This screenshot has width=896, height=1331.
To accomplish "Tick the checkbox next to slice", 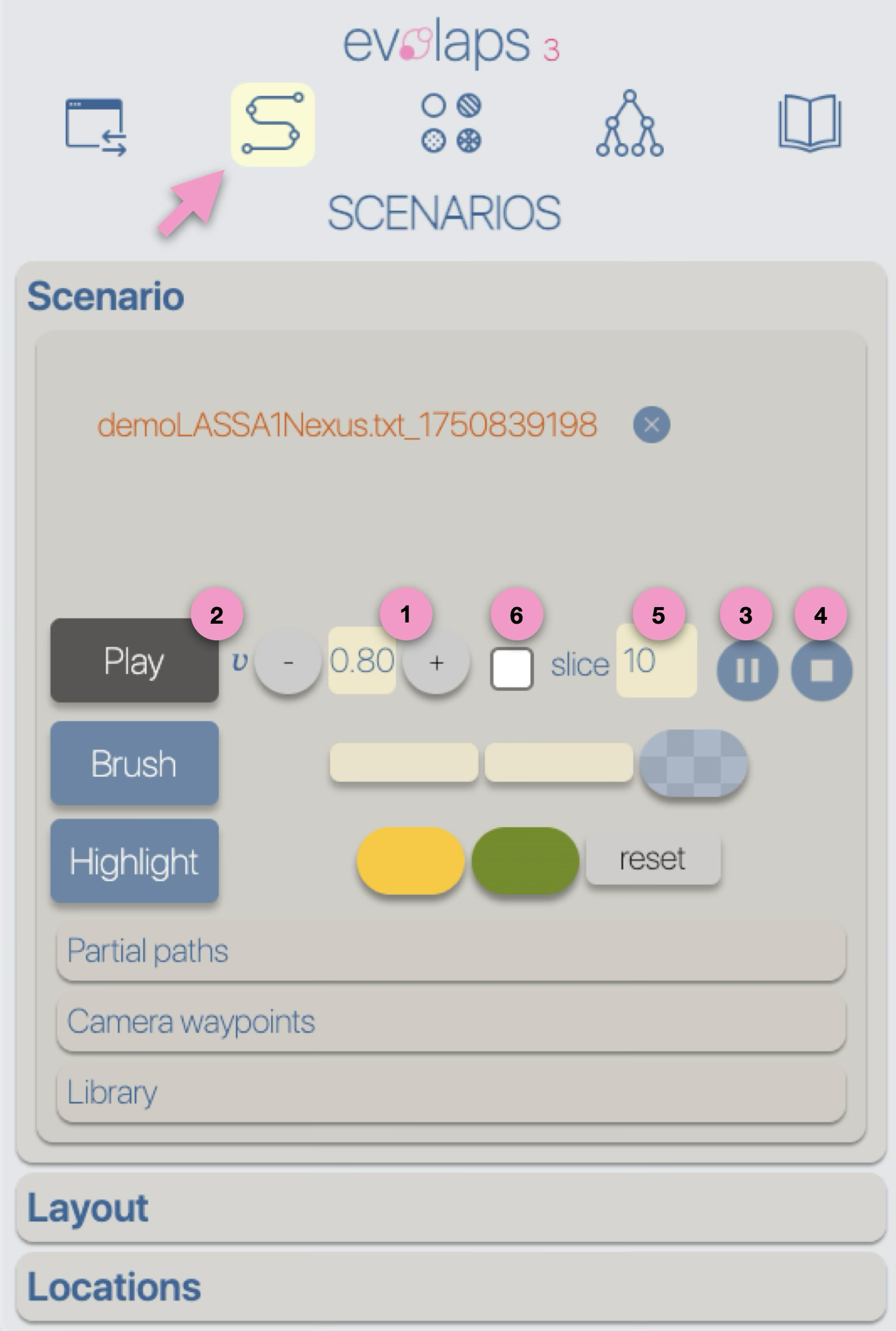I will click(x=511, y=669).
